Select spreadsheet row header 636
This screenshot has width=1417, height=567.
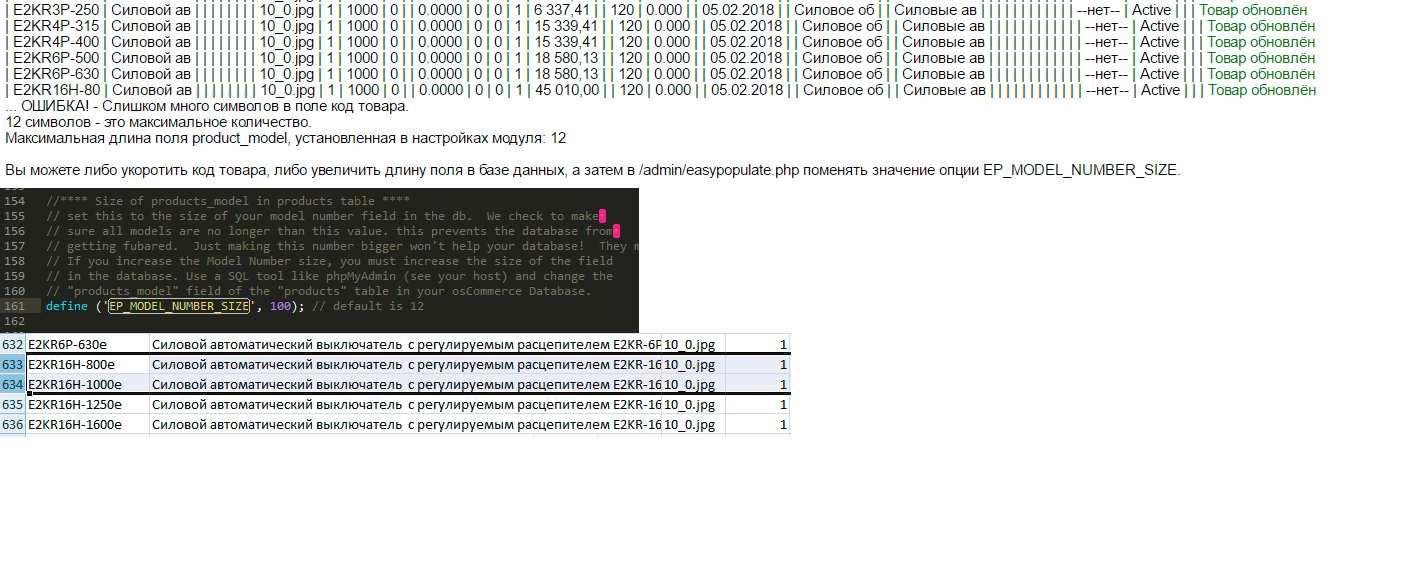[x=13, y=425]
